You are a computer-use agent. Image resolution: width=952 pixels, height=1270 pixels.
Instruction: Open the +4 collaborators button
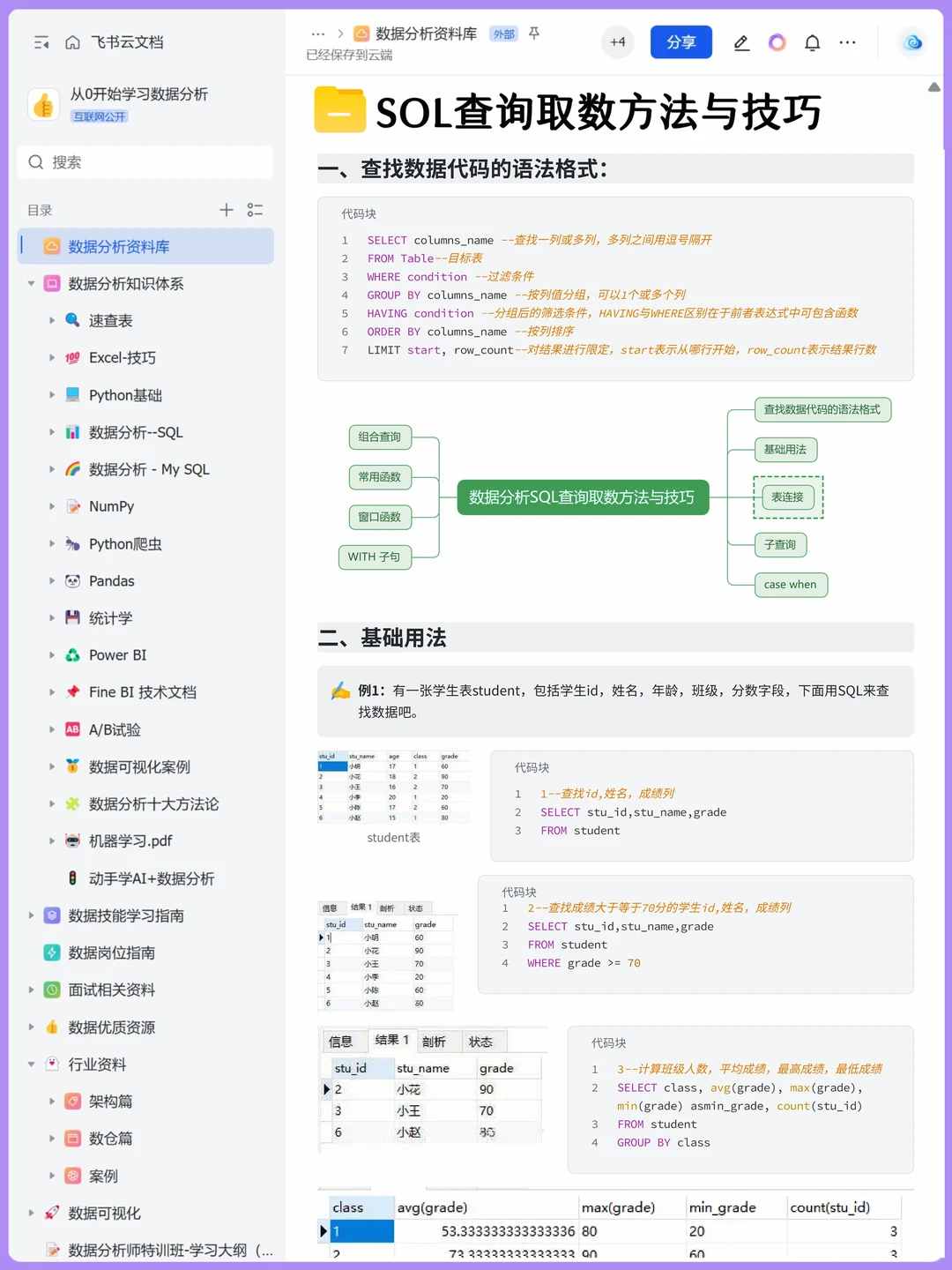[617, 41]
